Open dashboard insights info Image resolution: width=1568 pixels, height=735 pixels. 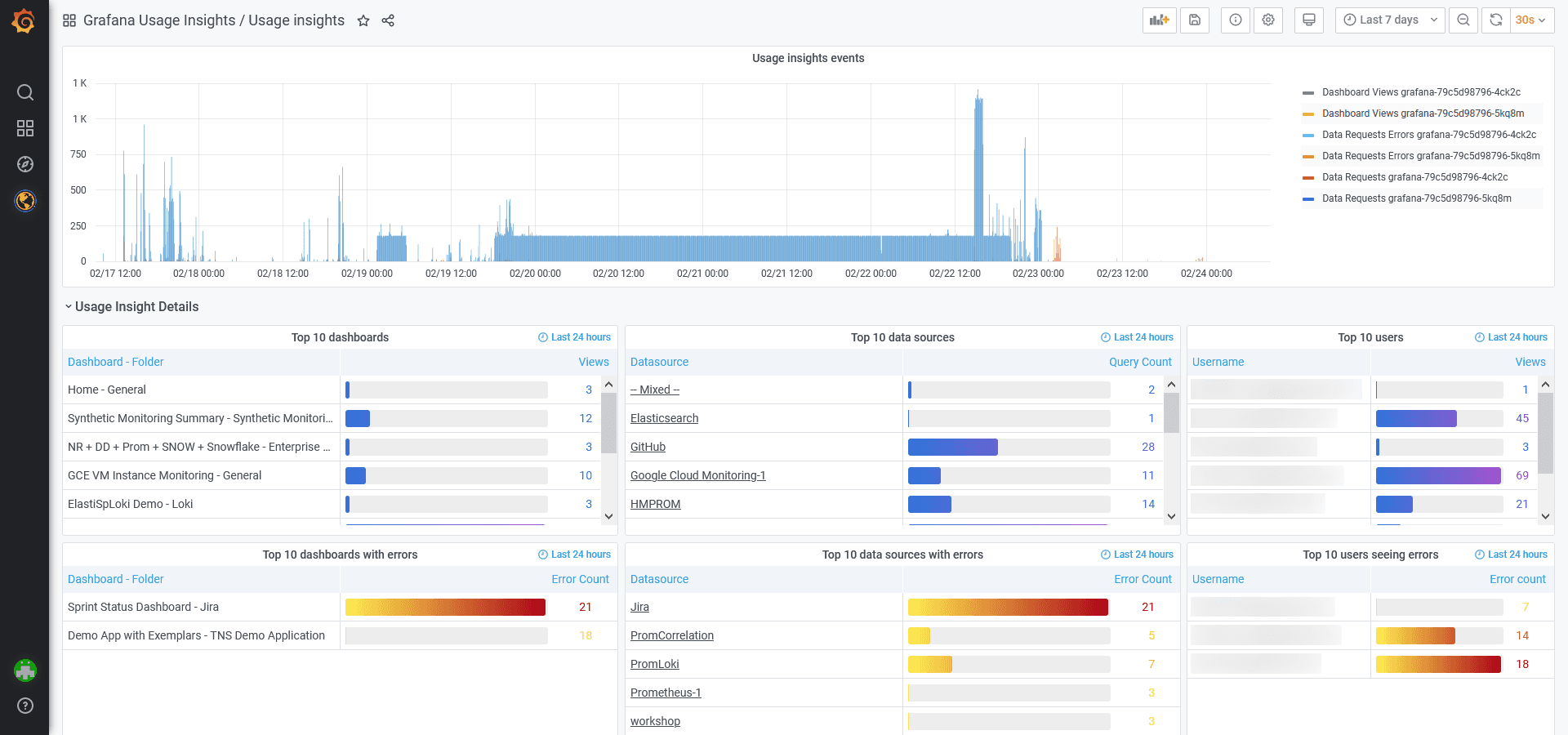tap(1235, 20)
